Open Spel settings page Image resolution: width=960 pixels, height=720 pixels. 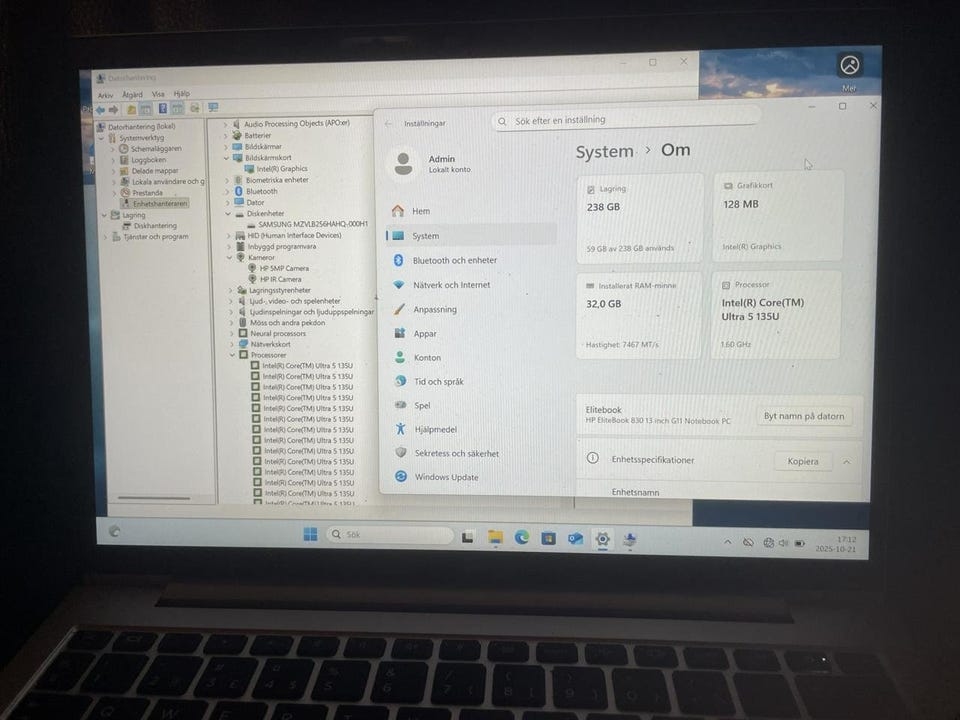click(x=422, y=405)
